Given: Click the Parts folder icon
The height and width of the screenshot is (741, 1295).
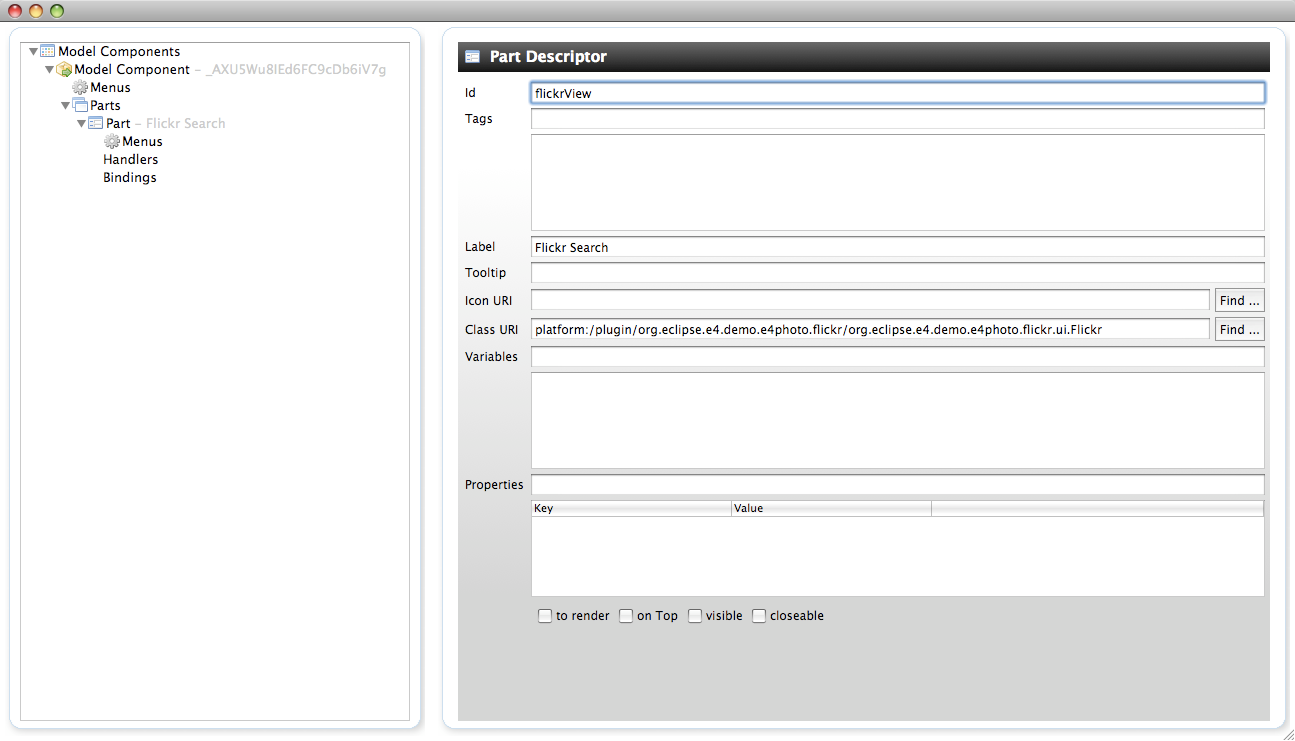Looking at the screenshot, I should [80, 105].
